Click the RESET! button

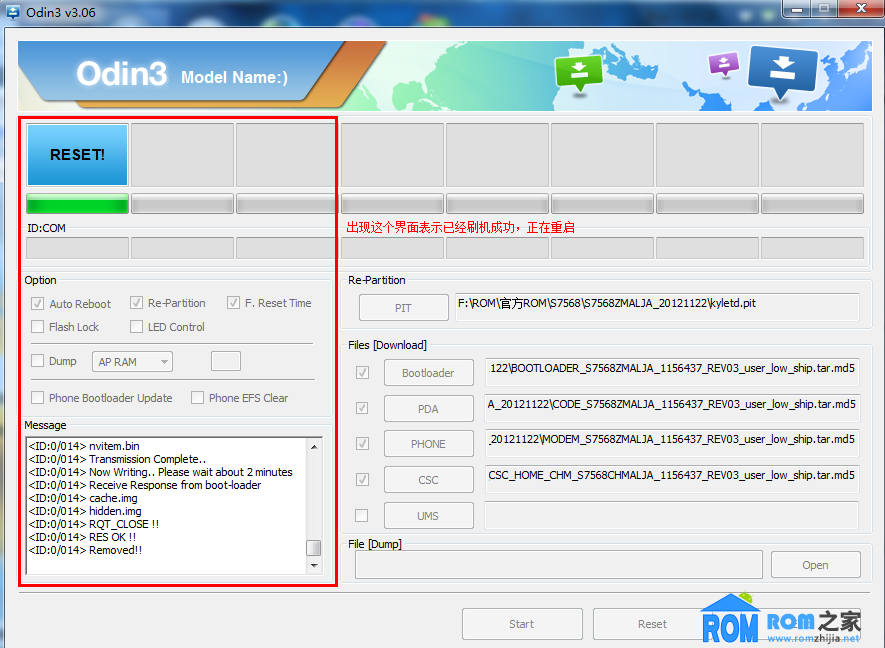coord(77,155)
